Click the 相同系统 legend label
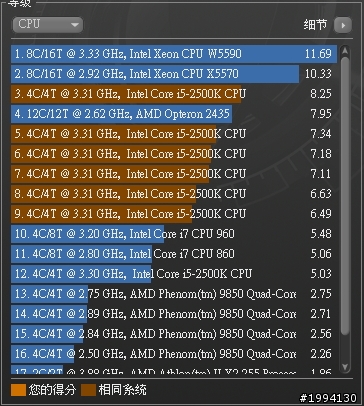 point(122,390)
